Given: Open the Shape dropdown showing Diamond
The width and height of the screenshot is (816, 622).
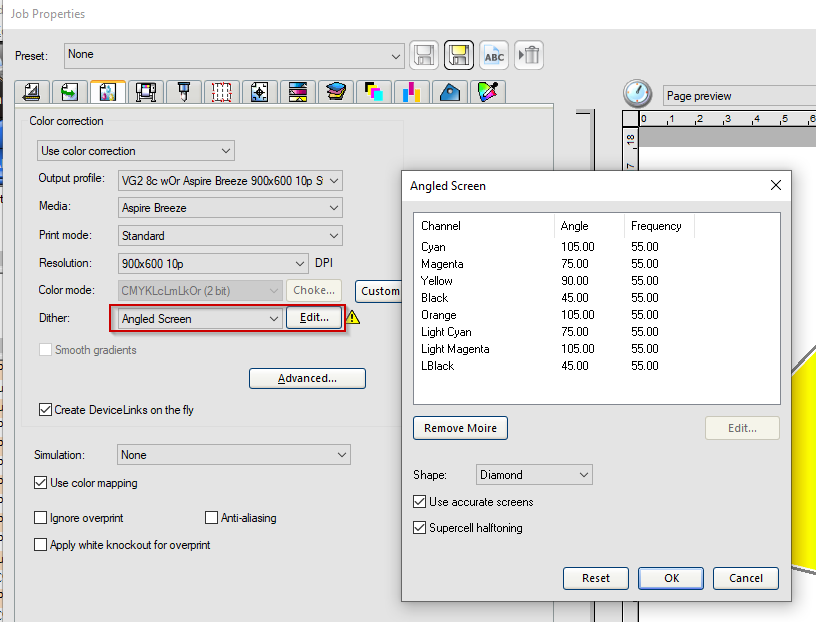Looking at the screenshot, I should coord(534,475).
